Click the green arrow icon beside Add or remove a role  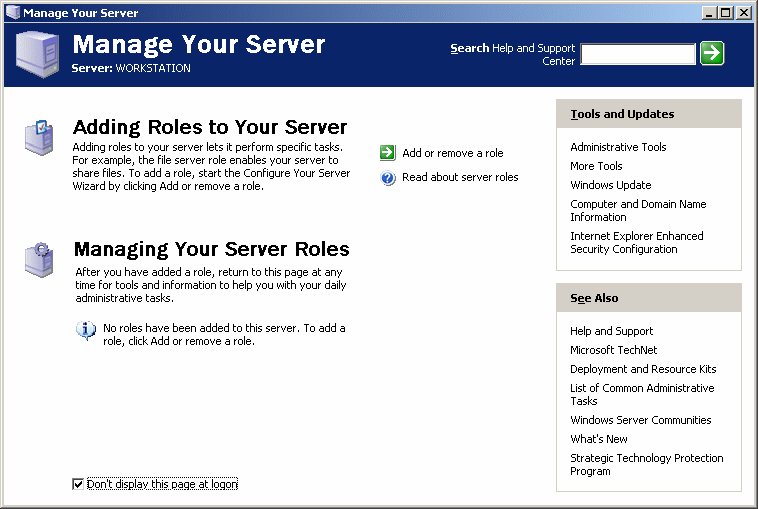point(387,153)
